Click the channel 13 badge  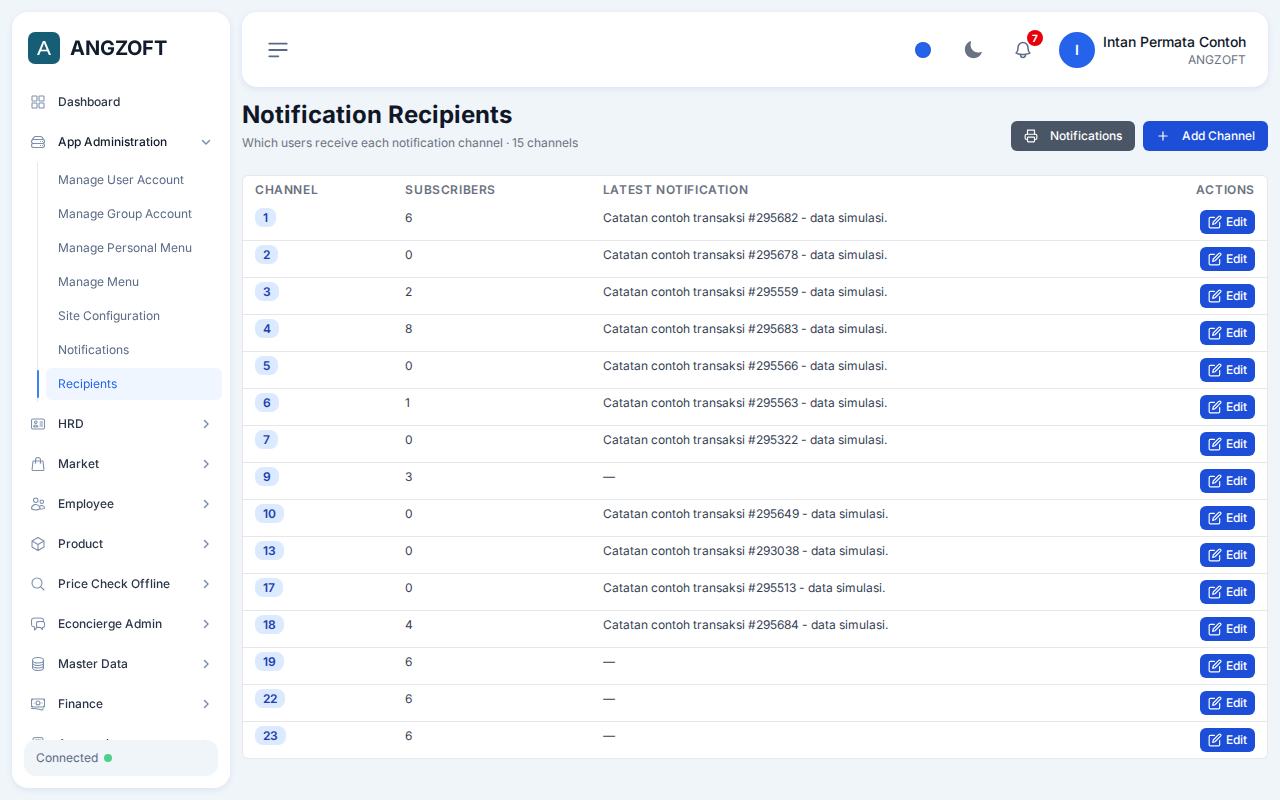tap(270, 551)
